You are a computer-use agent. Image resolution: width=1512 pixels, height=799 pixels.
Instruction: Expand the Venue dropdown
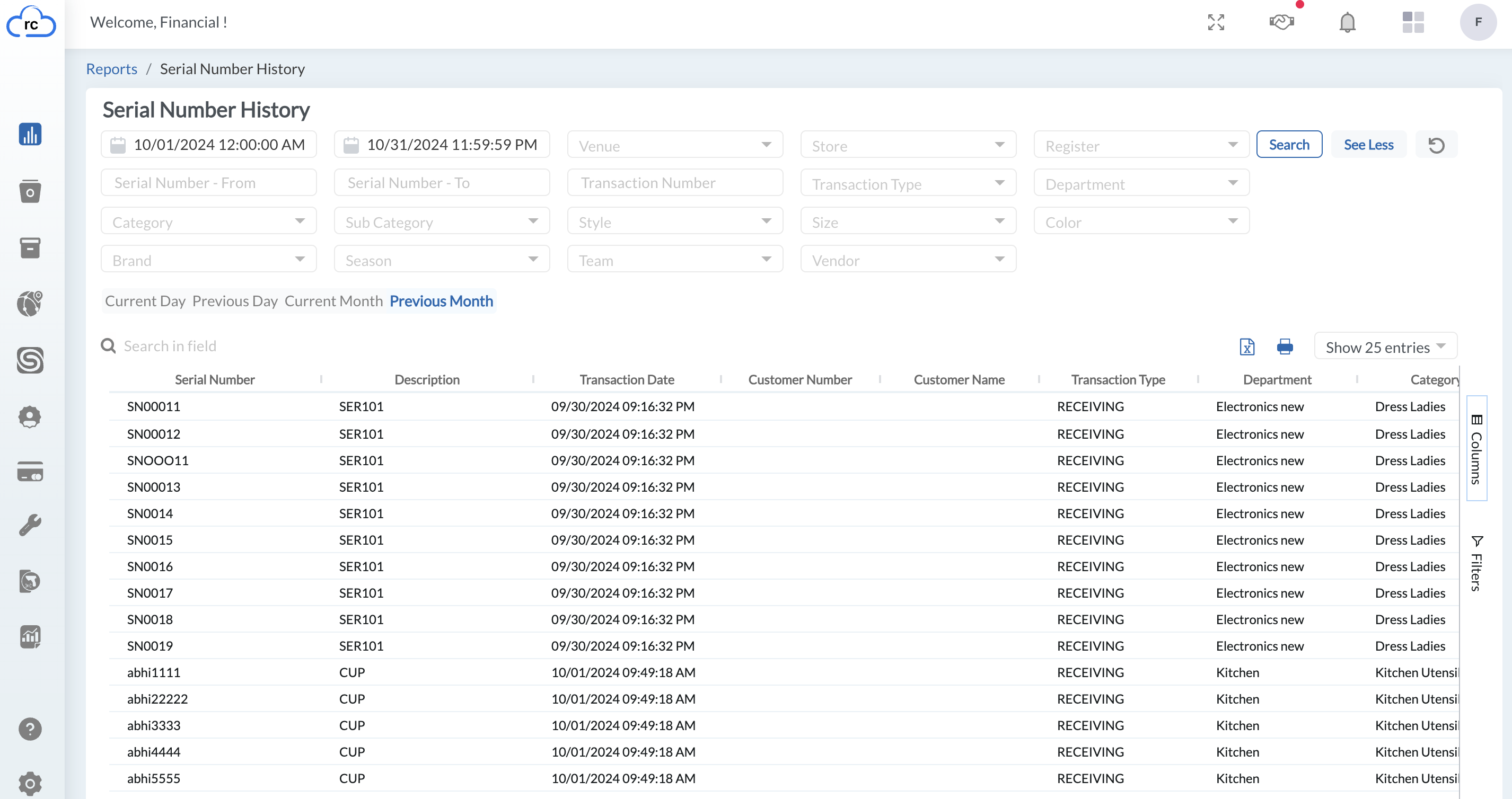675,145
